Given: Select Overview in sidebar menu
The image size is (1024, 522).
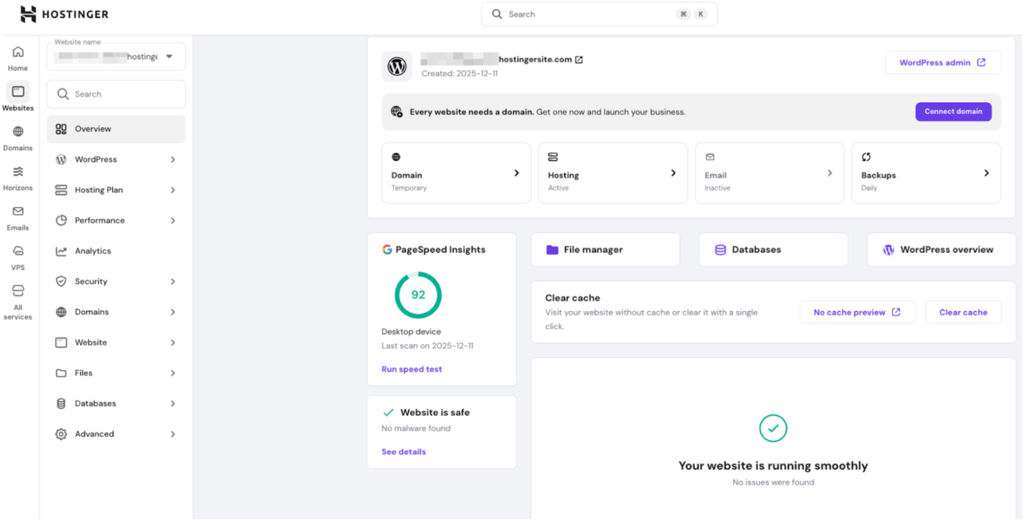Looking at the screenshot, I should 116,129.
